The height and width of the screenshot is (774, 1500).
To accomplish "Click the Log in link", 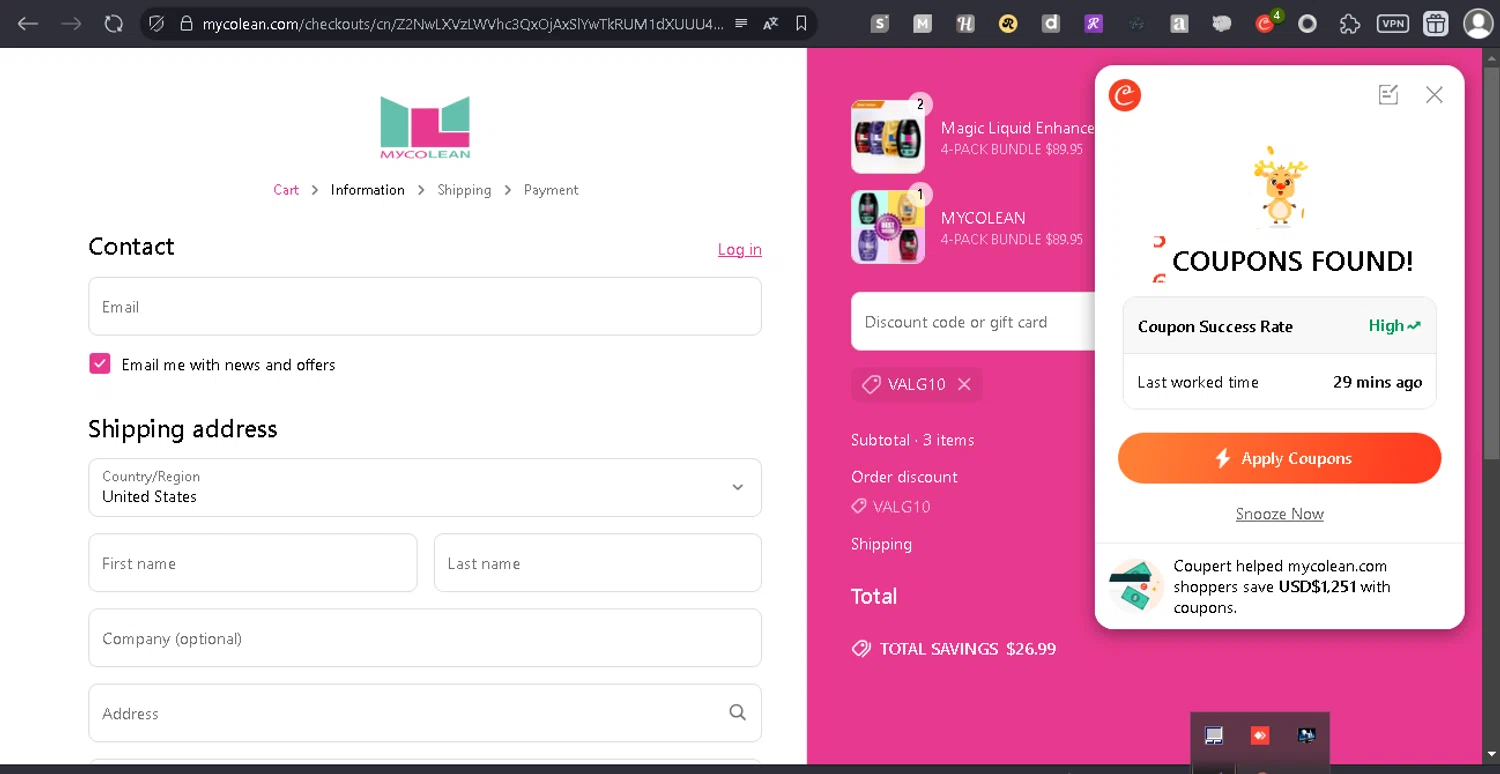I will coord(740,250).
